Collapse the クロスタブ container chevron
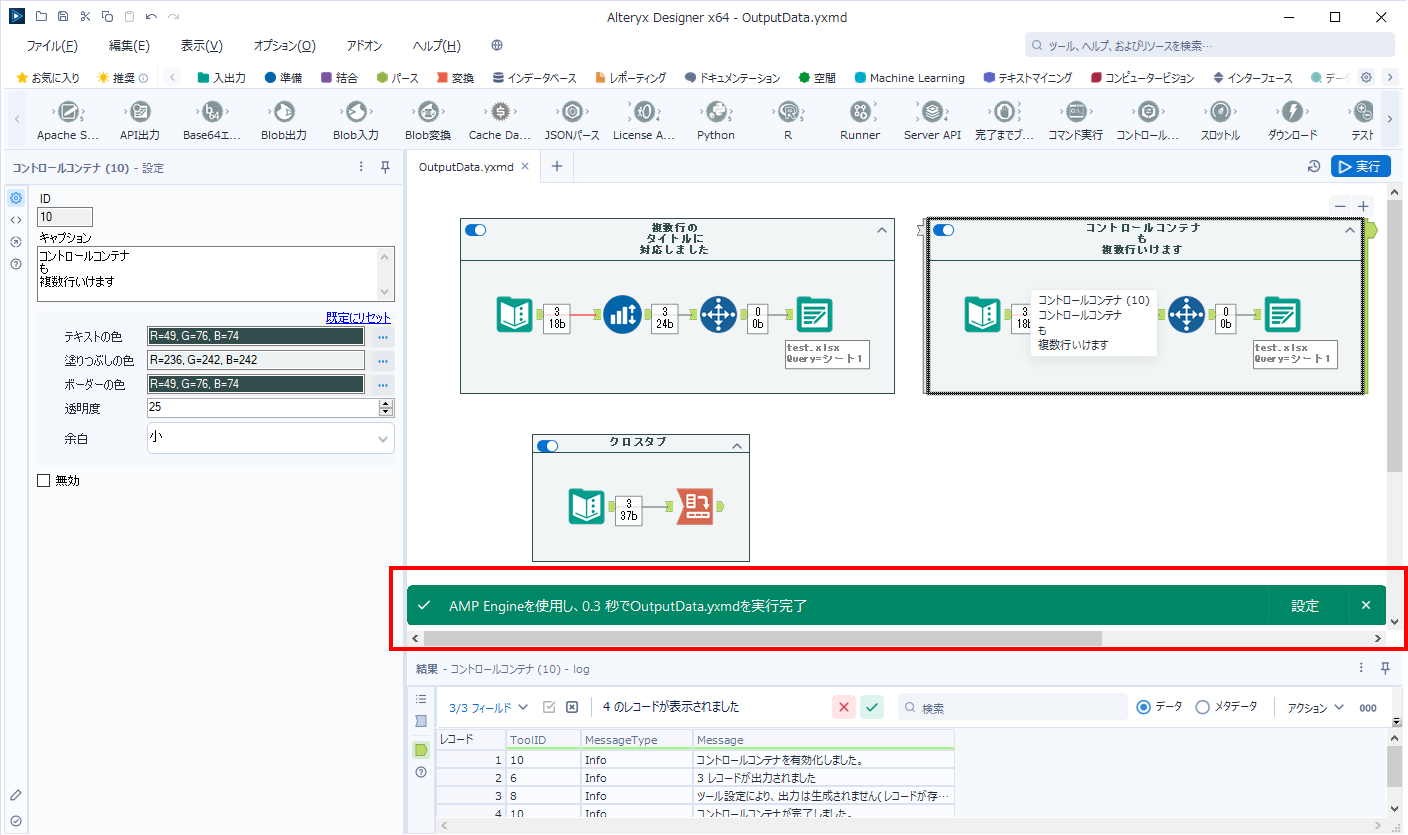 coord(737,445)
